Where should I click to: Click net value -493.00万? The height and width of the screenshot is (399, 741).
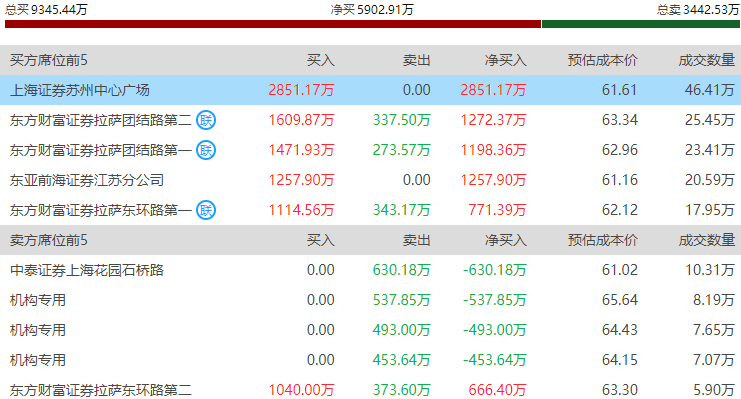pyautogui.click(x=494, y=330)
